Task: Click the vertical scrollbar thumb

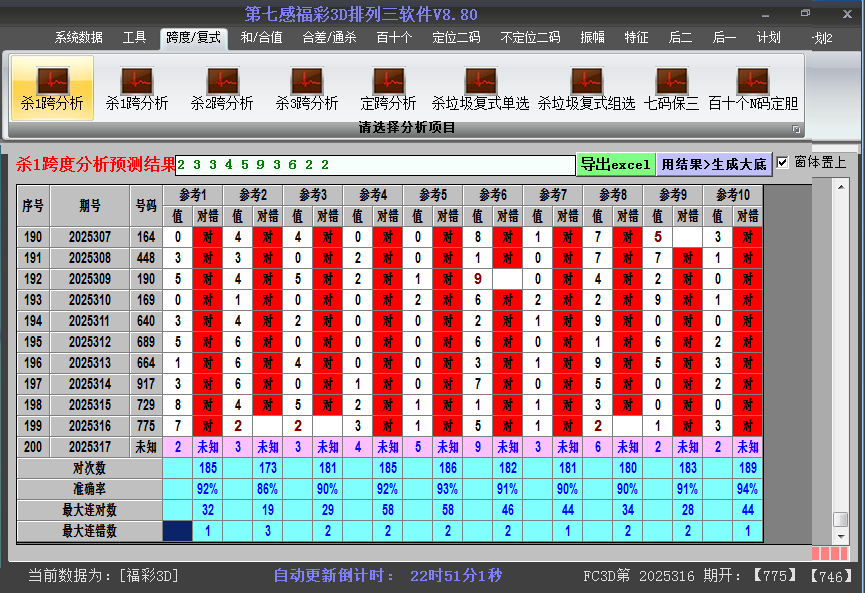Action: pos(840,519)
